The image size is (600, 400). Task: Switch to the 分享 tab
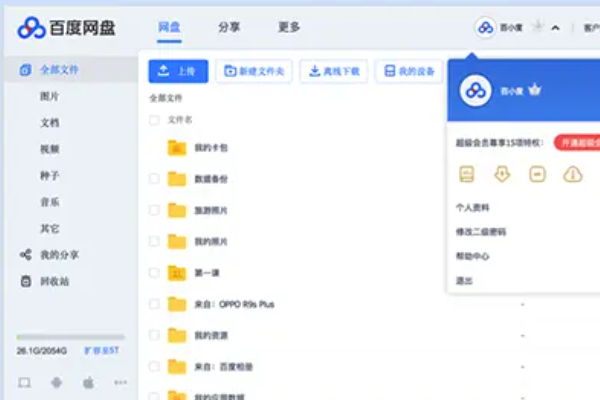[229, 27]
